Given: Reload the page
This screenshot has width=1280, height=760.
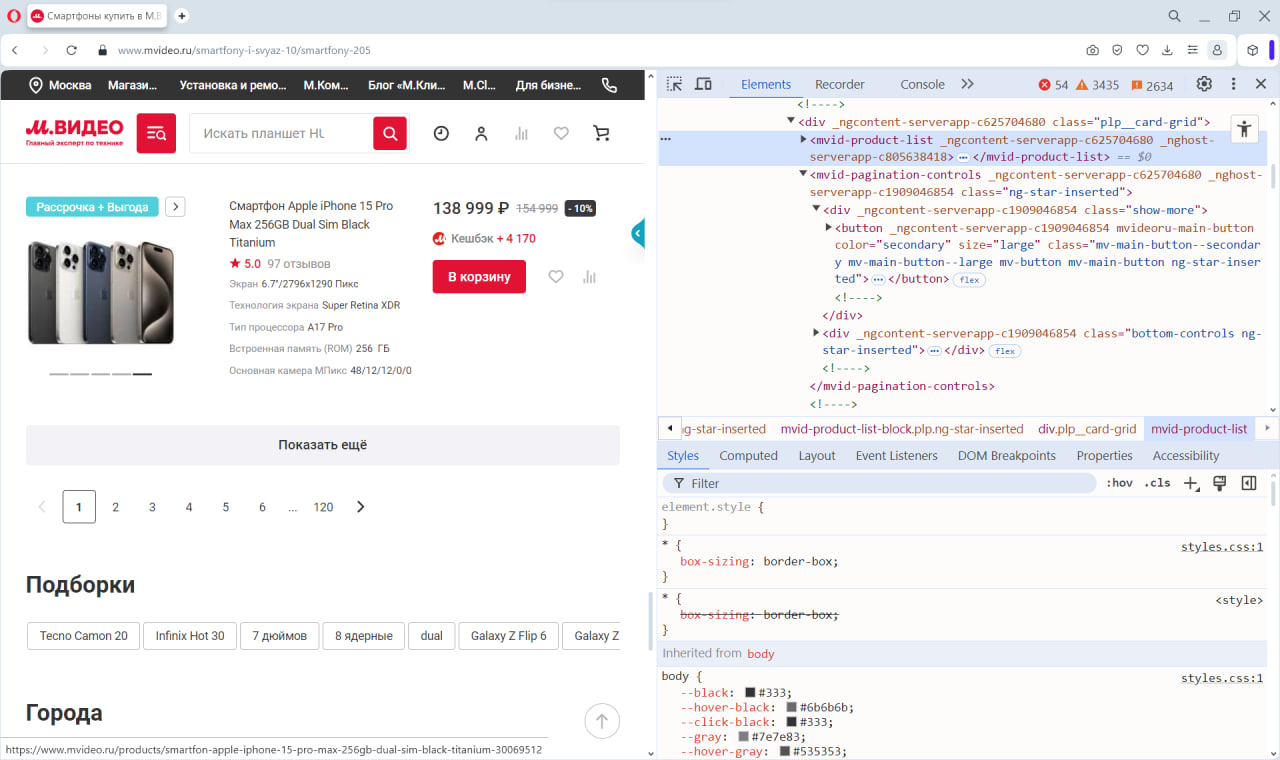Looking at the screenshot, I should pyautogui.click(x=72, y=50).
